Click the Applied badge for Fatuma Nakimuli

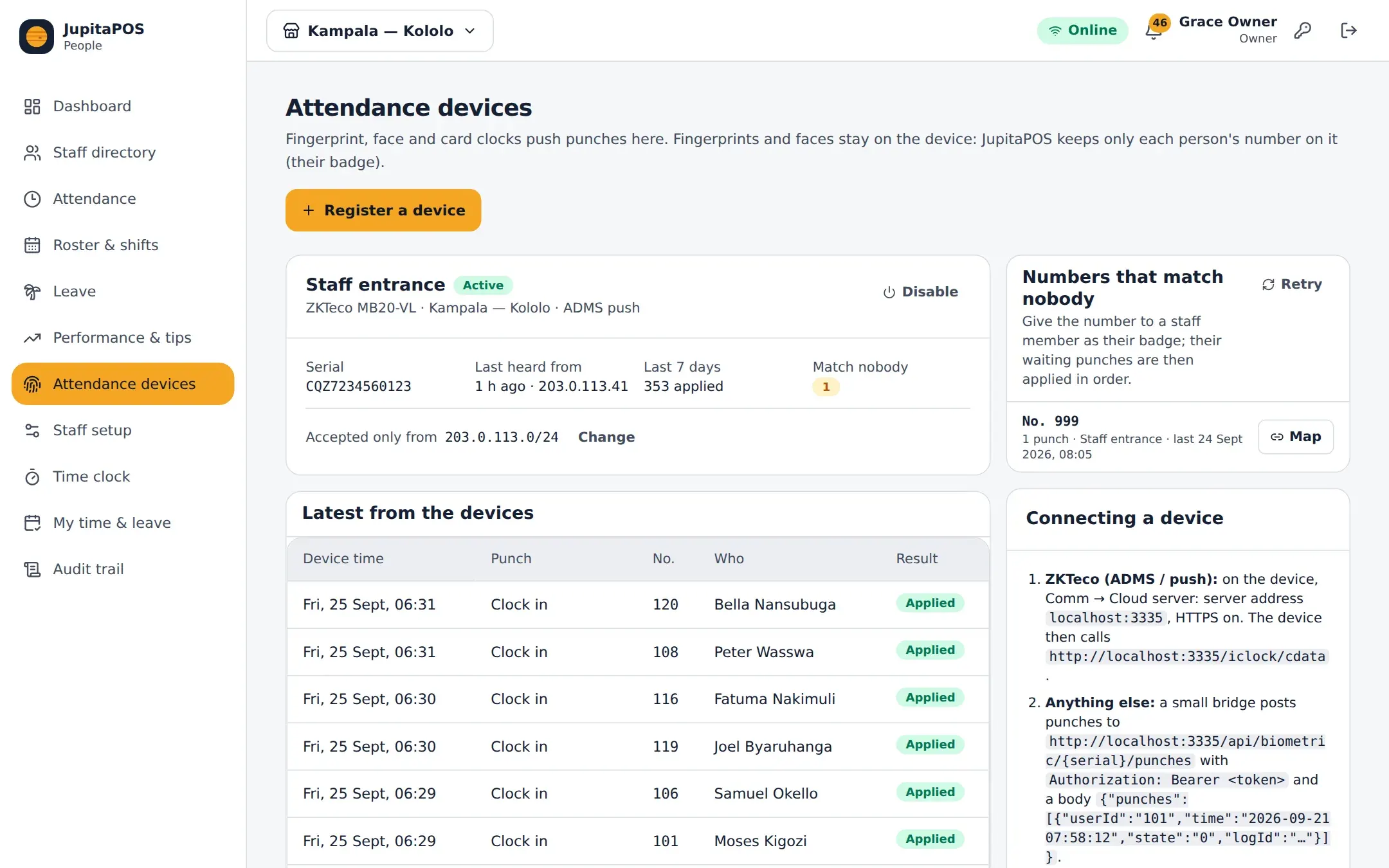click(930, 698)
